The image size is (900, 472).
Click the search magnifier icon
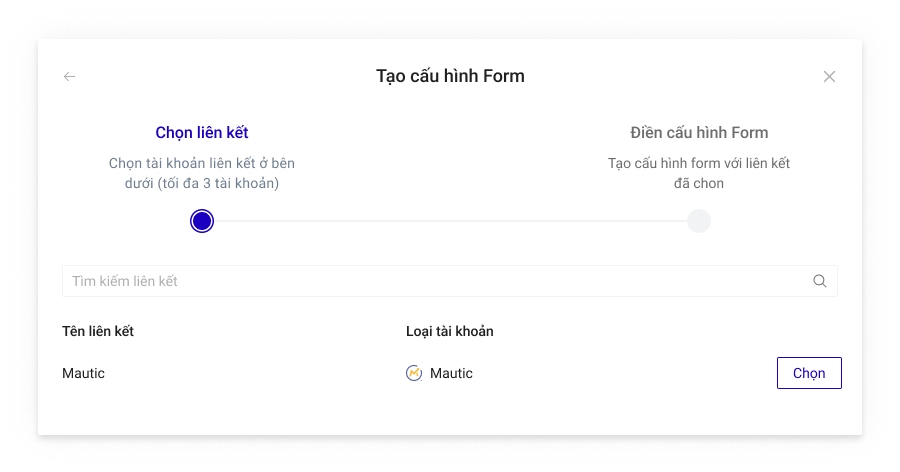[x=820, y=281]
